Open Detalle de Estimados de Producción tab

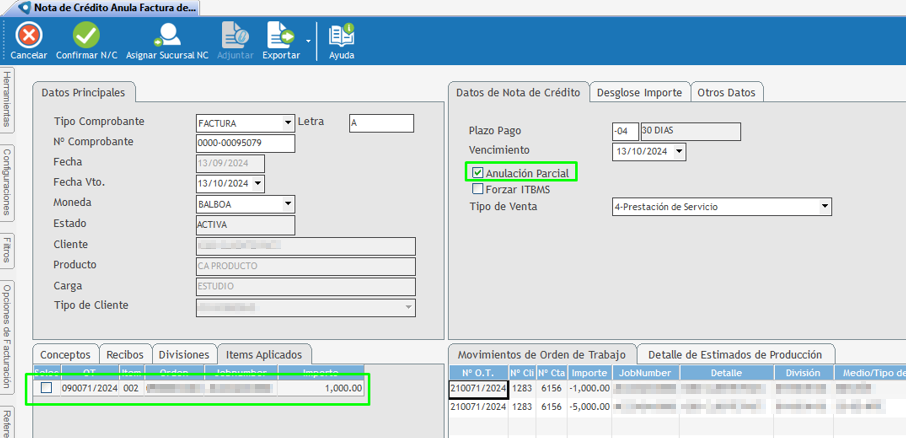pyautogui.click(x=734, y=354)
